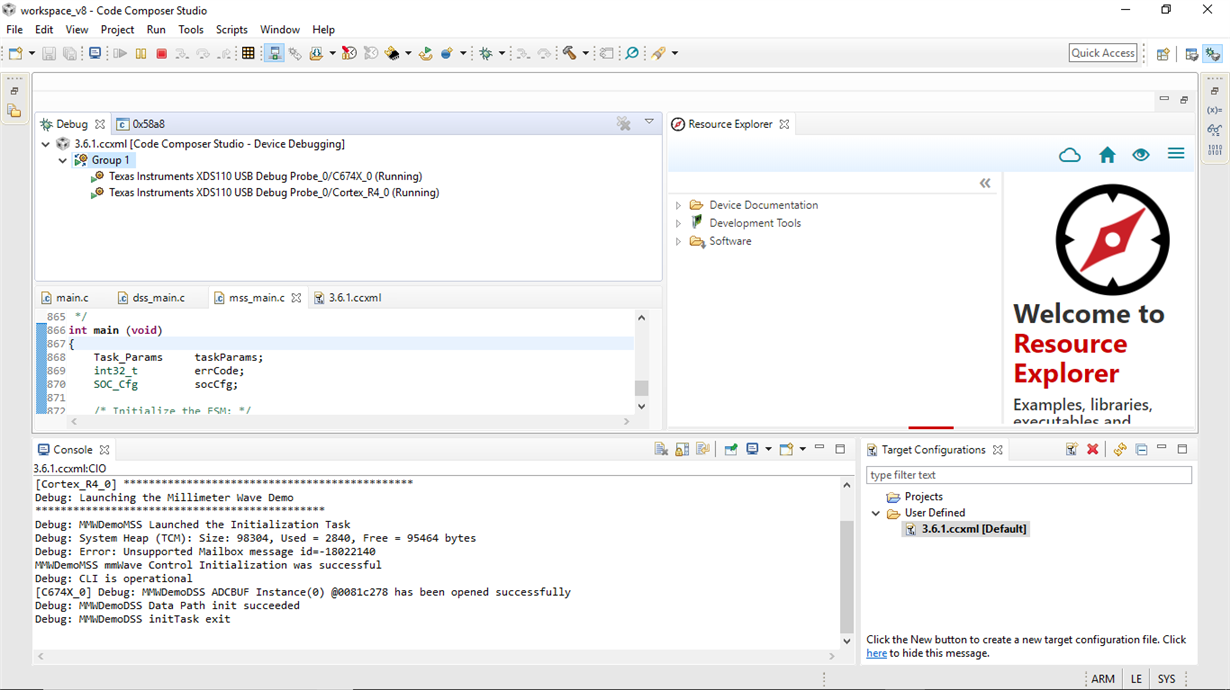Image resolution: width=1230 pixels, height=690 pixels.
Task: Click New Target Configuration icon
Action: [1071, 450]
